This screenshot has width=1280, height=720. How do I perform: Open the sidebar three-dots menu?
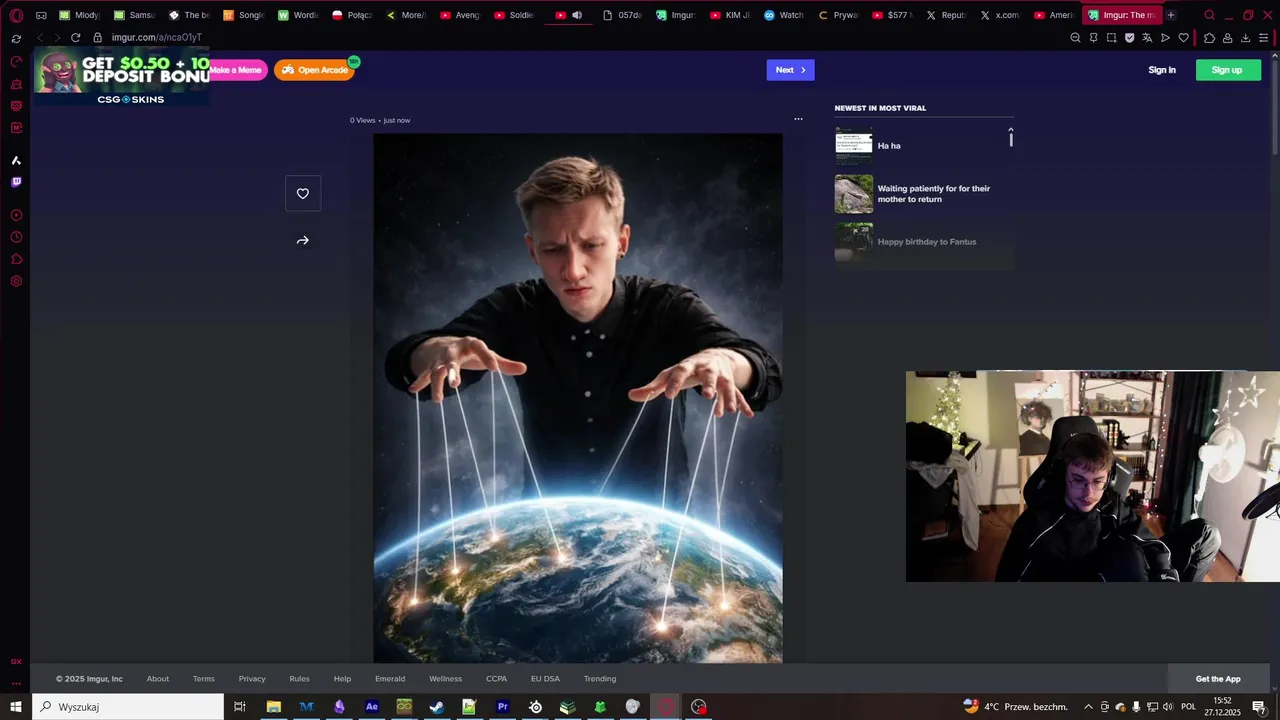tap(16, 684)
